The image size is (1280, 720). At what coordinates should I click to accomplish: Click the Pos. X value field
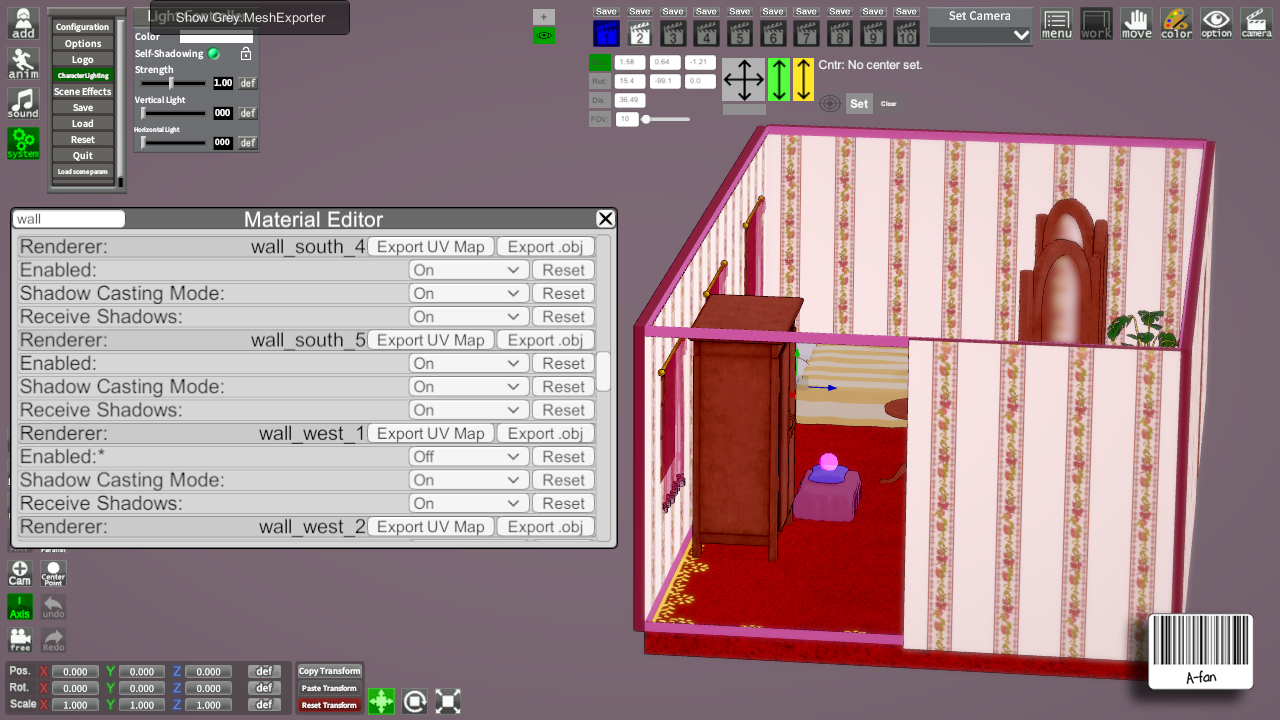click(x=75, y=672)
